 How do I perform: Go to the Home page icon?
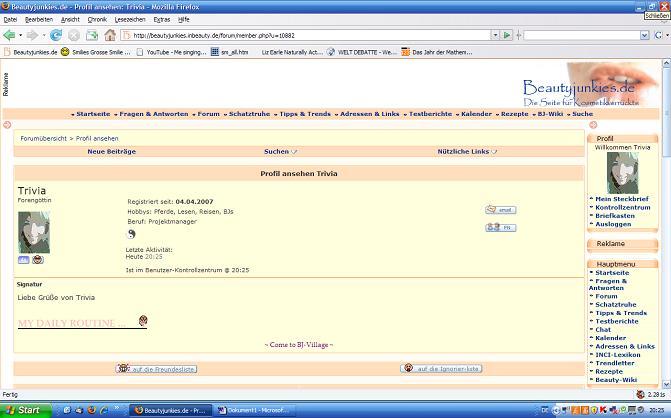(110, 35)
